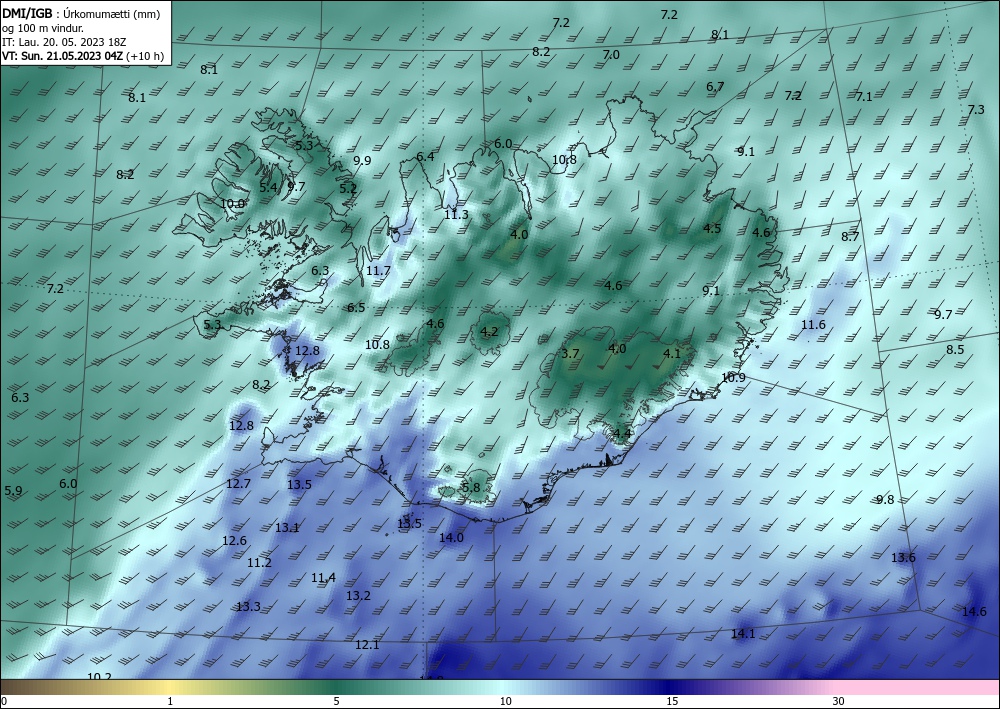Click the color scale label 1

(x=170, y=701)
